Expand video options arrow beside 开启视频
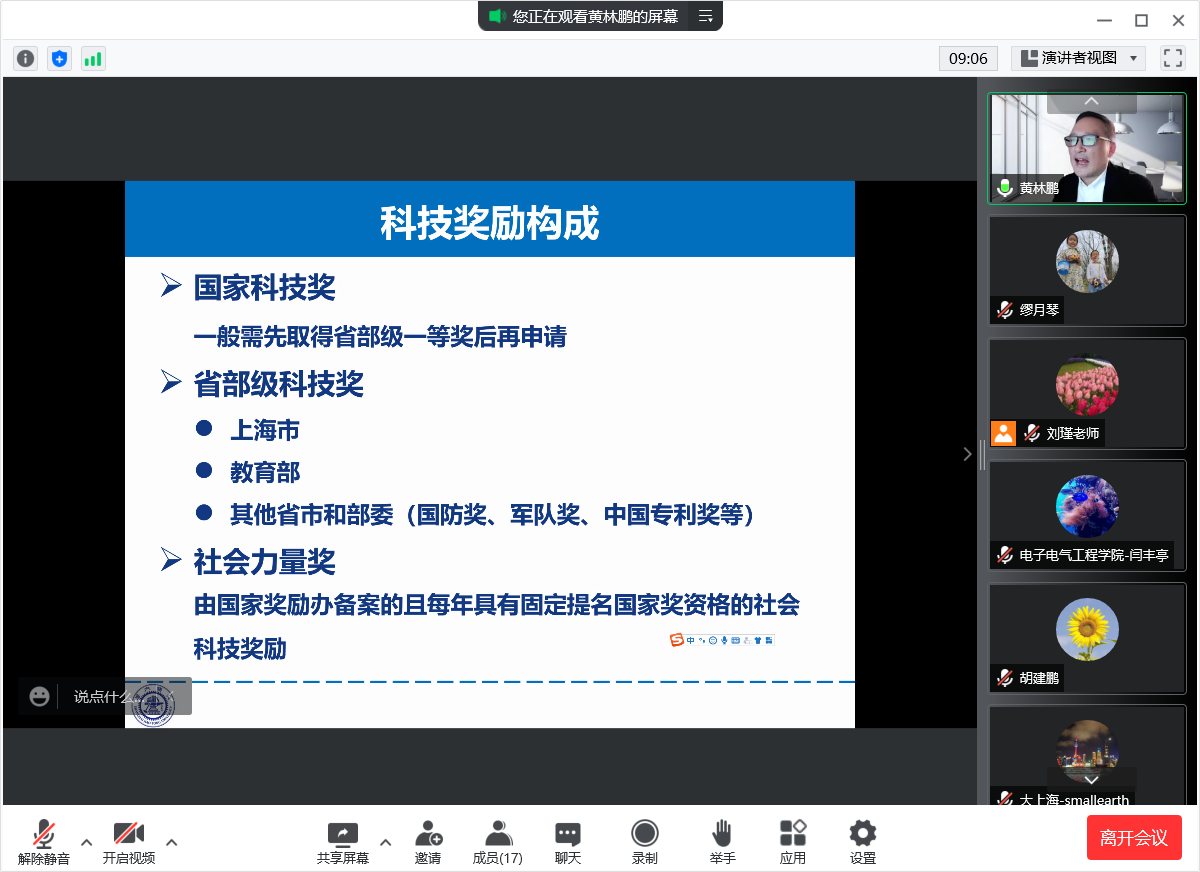The height and width of the screenshot is (872, 1200). [171, 842]
